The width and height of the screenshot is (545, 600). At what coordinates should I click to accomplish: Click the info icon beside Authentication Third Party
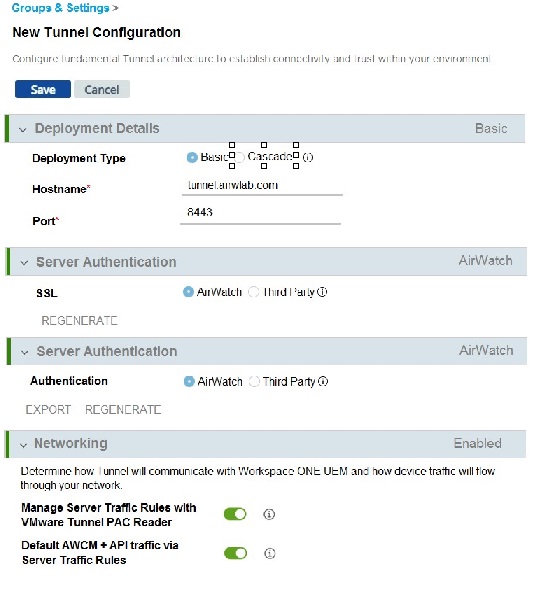323,382
